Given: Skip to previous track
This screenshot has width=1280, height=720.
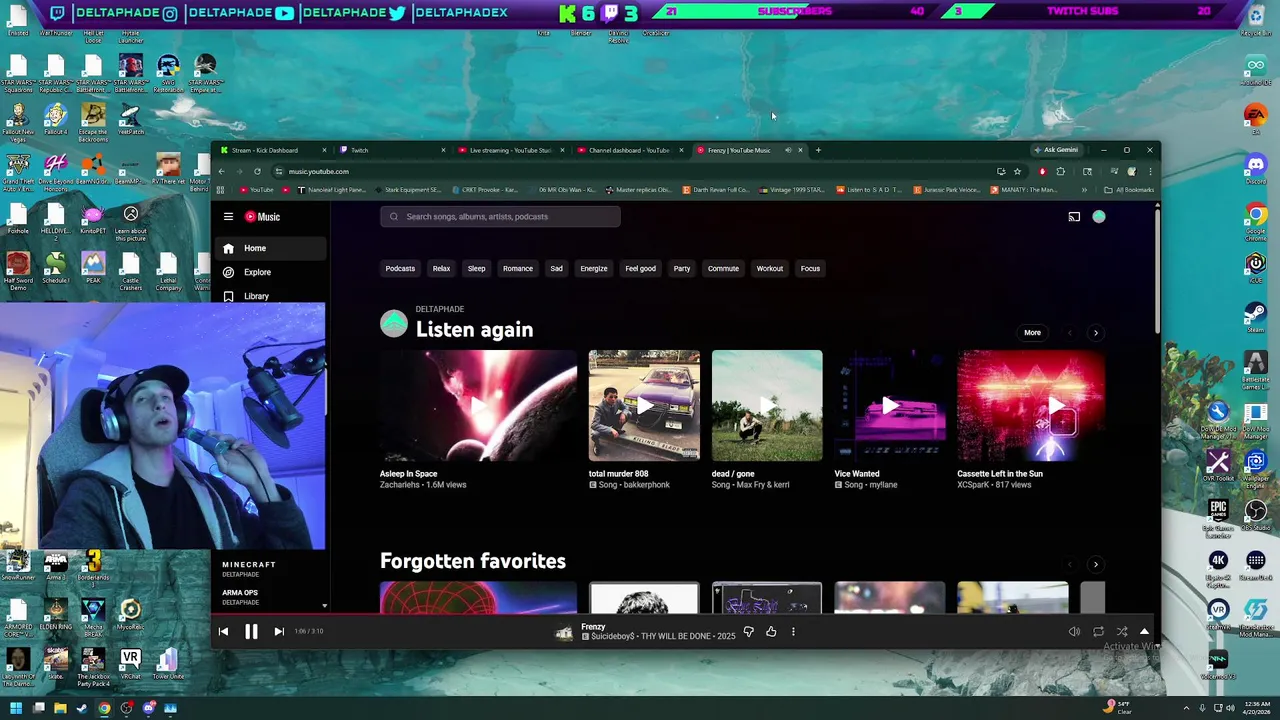Looking at the screenshot, I should click(223, 631).
